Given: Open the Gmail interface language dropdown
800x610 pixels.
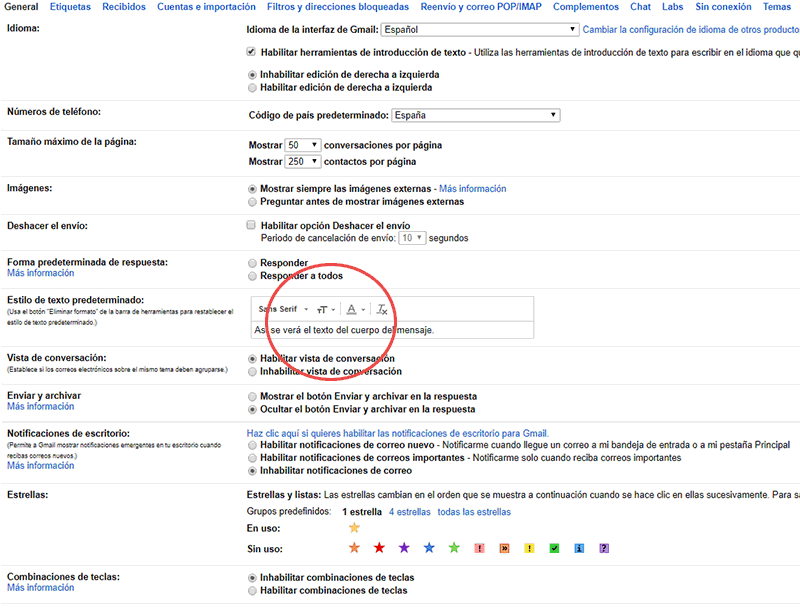Looking at the screenshot, I should click(480, 30).
